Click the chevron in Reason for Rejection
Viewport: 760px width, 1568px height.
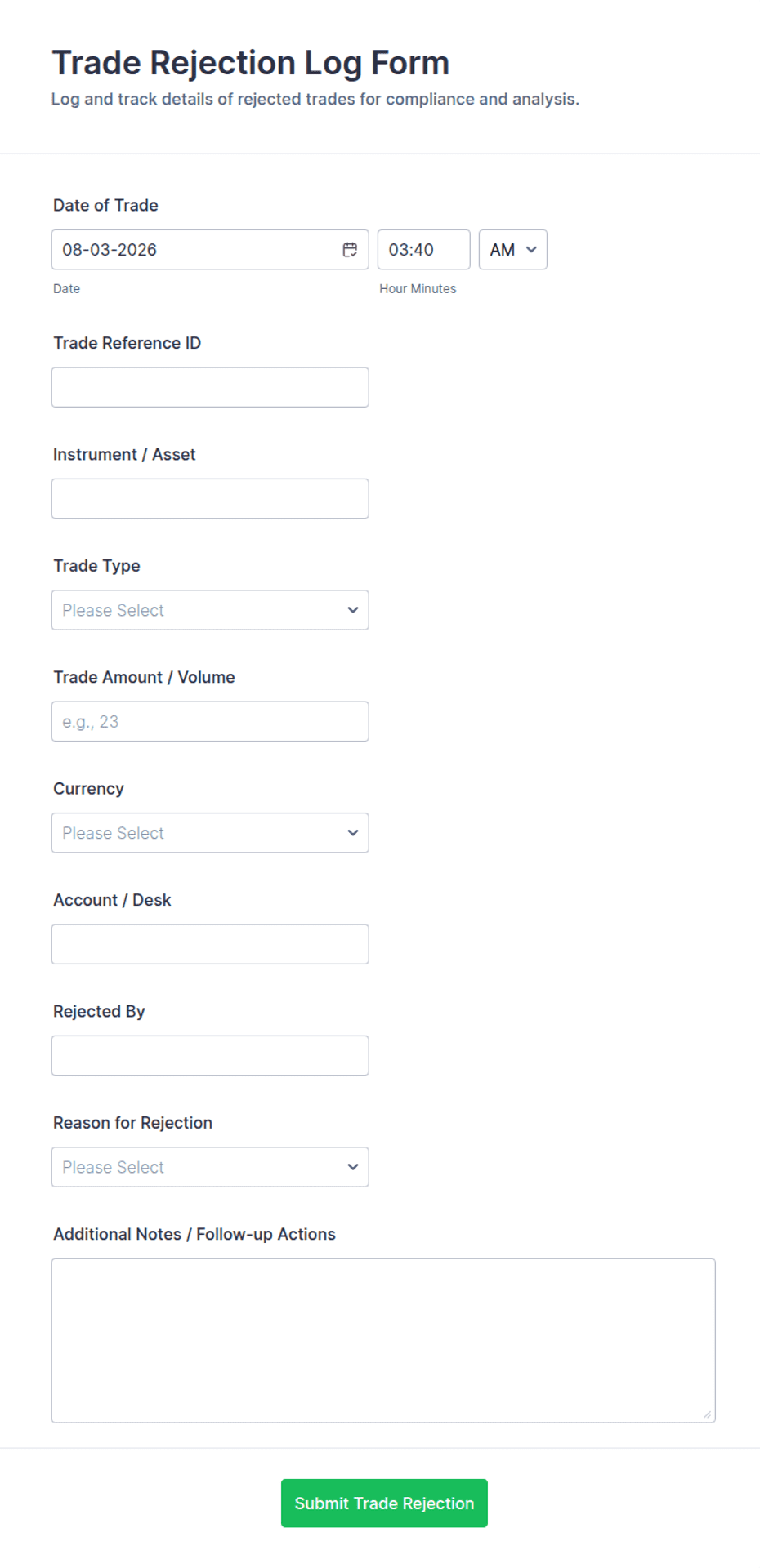[x=353, y=1167]
